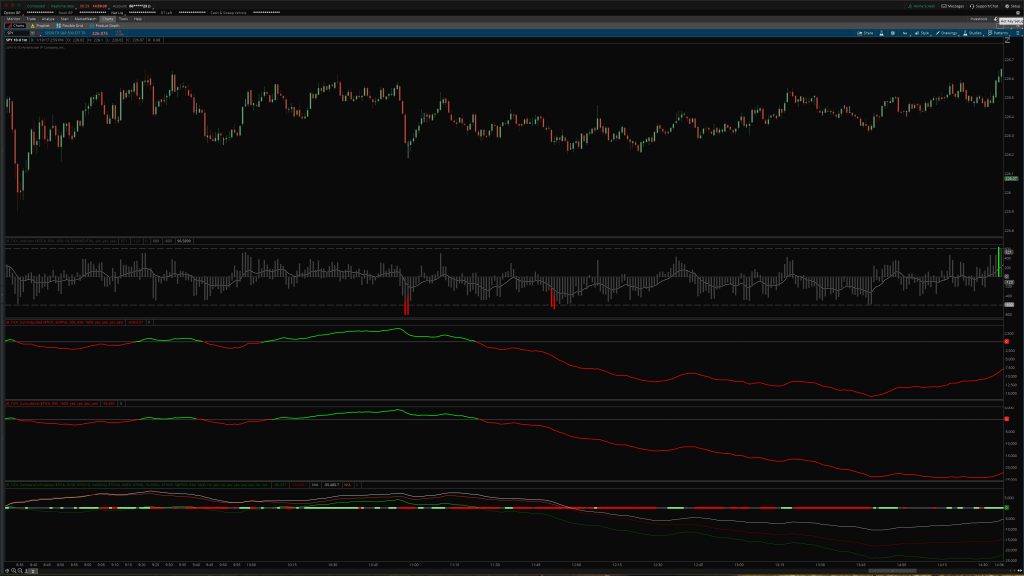
Task: Select the Charts main tab
Action: point(108,19)
